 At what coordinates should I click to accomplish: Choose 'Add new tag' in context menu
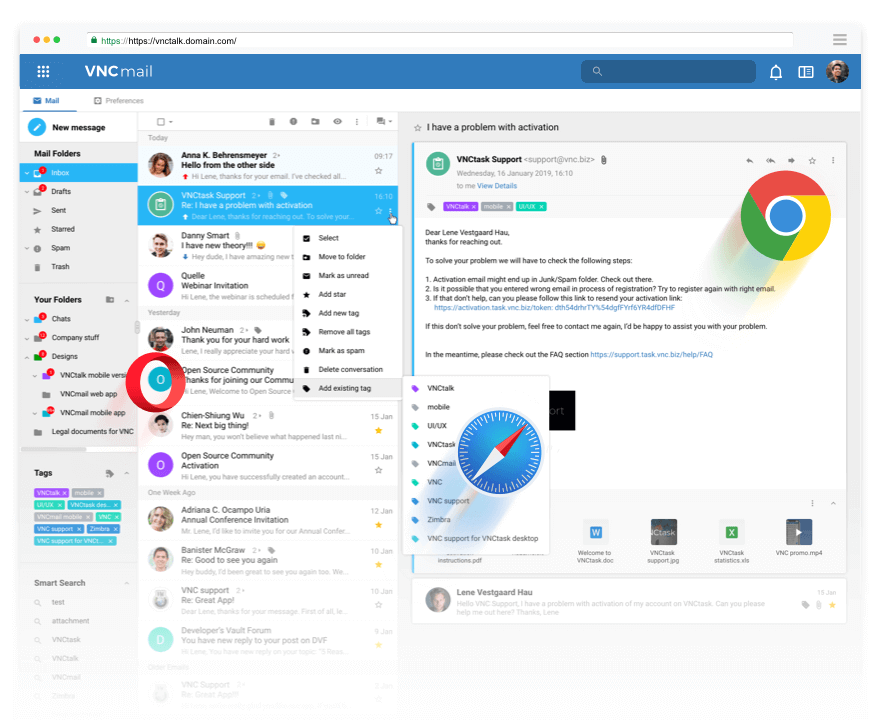pyautogui.click(x=348, y=313)
